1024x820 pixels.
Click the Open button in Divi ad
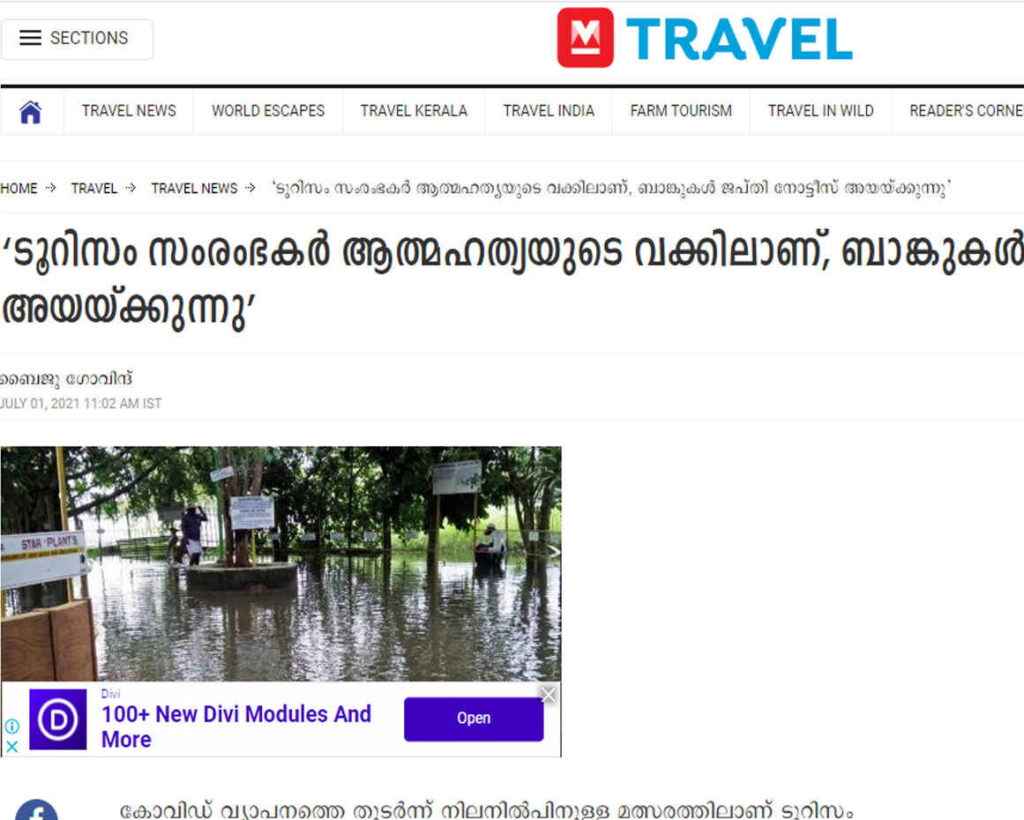[x=473, y=719]
